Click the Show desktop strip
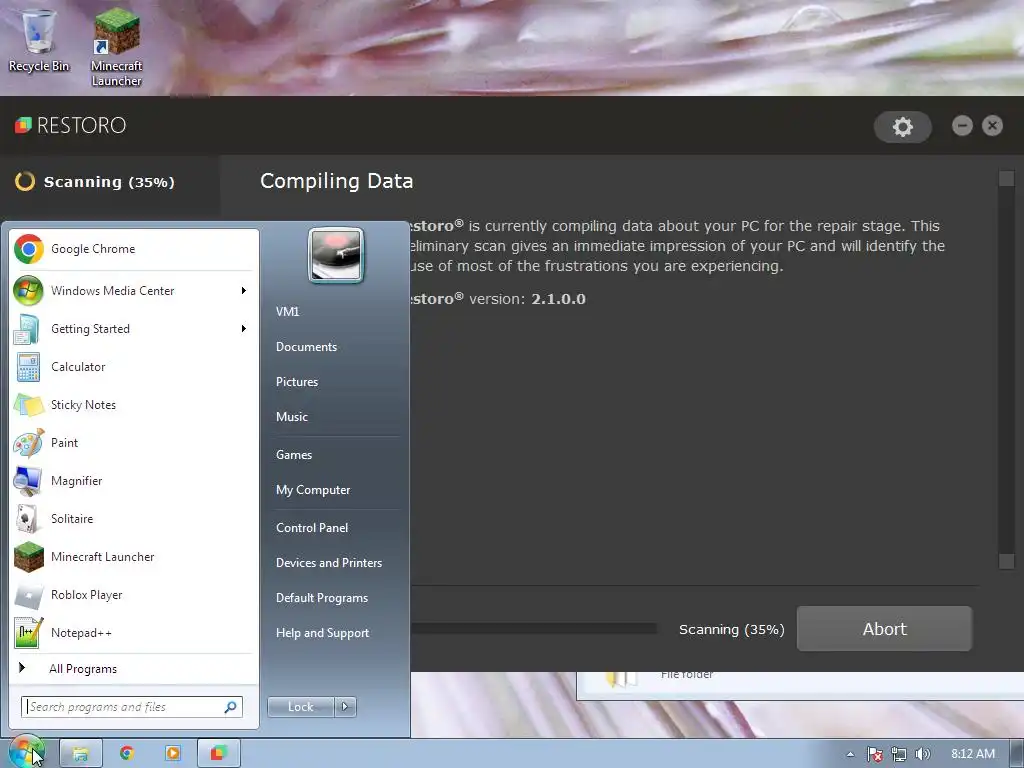The image size is (1024, 768). pos(1017,754)
